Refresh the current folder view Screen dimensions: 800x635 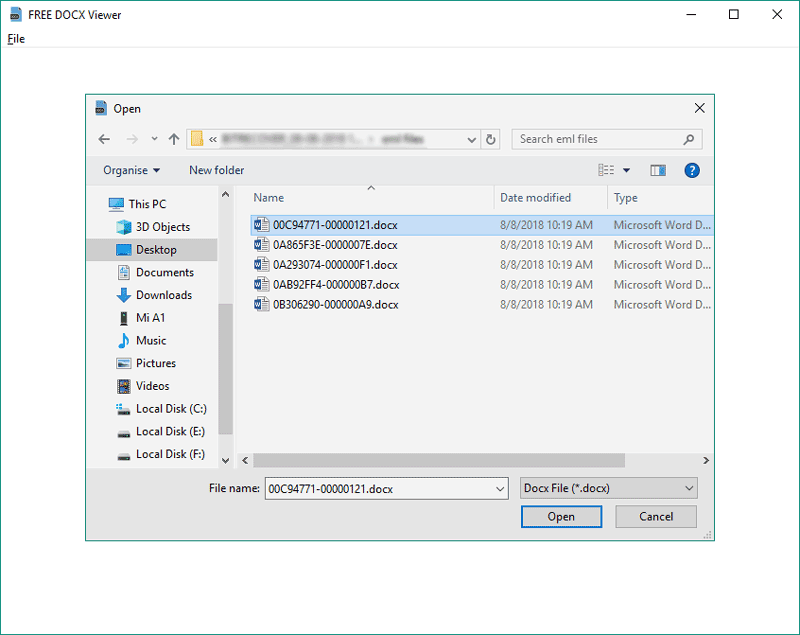pyautogui.click(x=490, y=139)
